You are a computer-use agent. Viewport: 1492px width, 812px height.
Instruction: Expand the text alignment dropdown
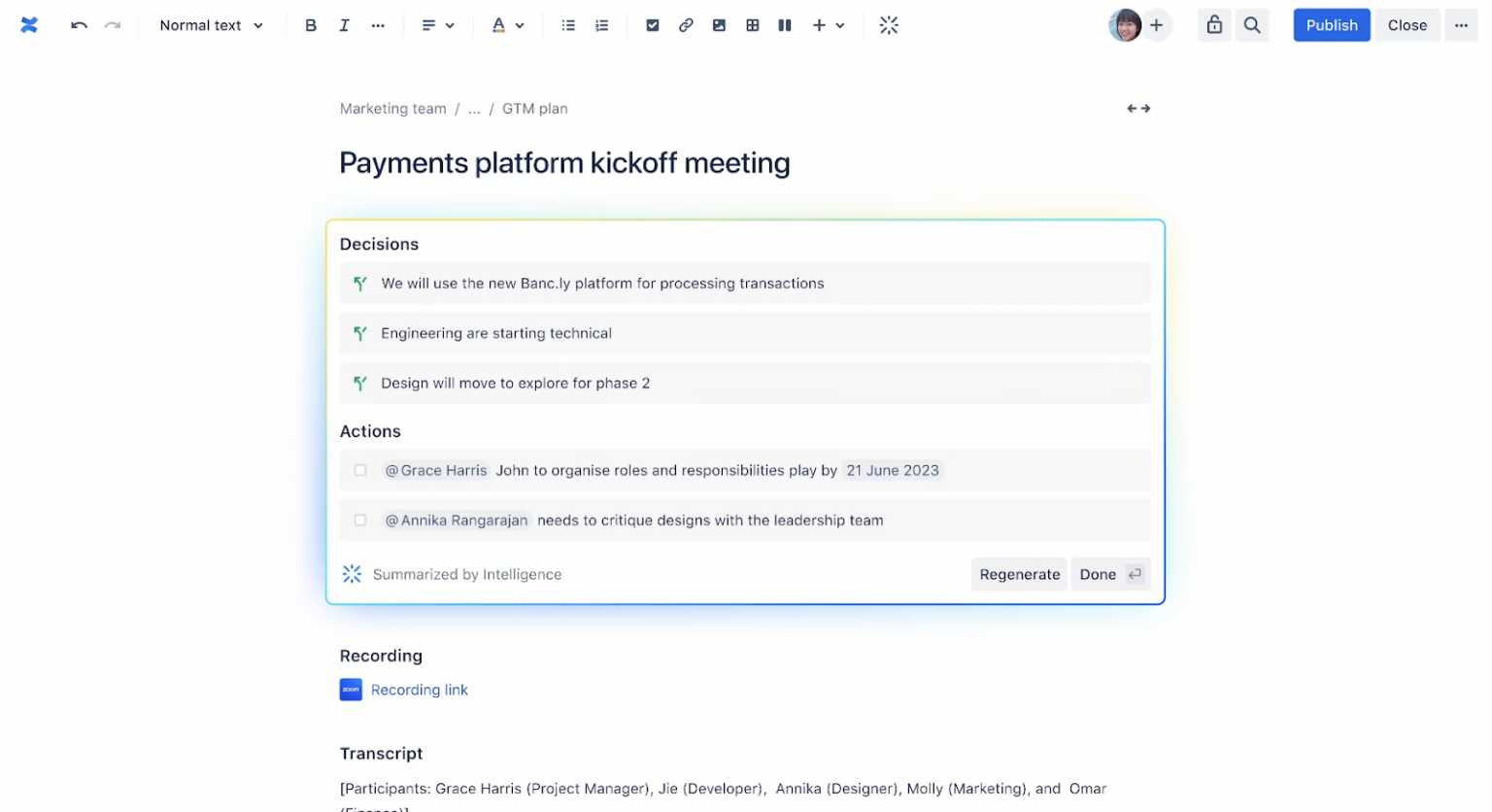coord(452,25)
